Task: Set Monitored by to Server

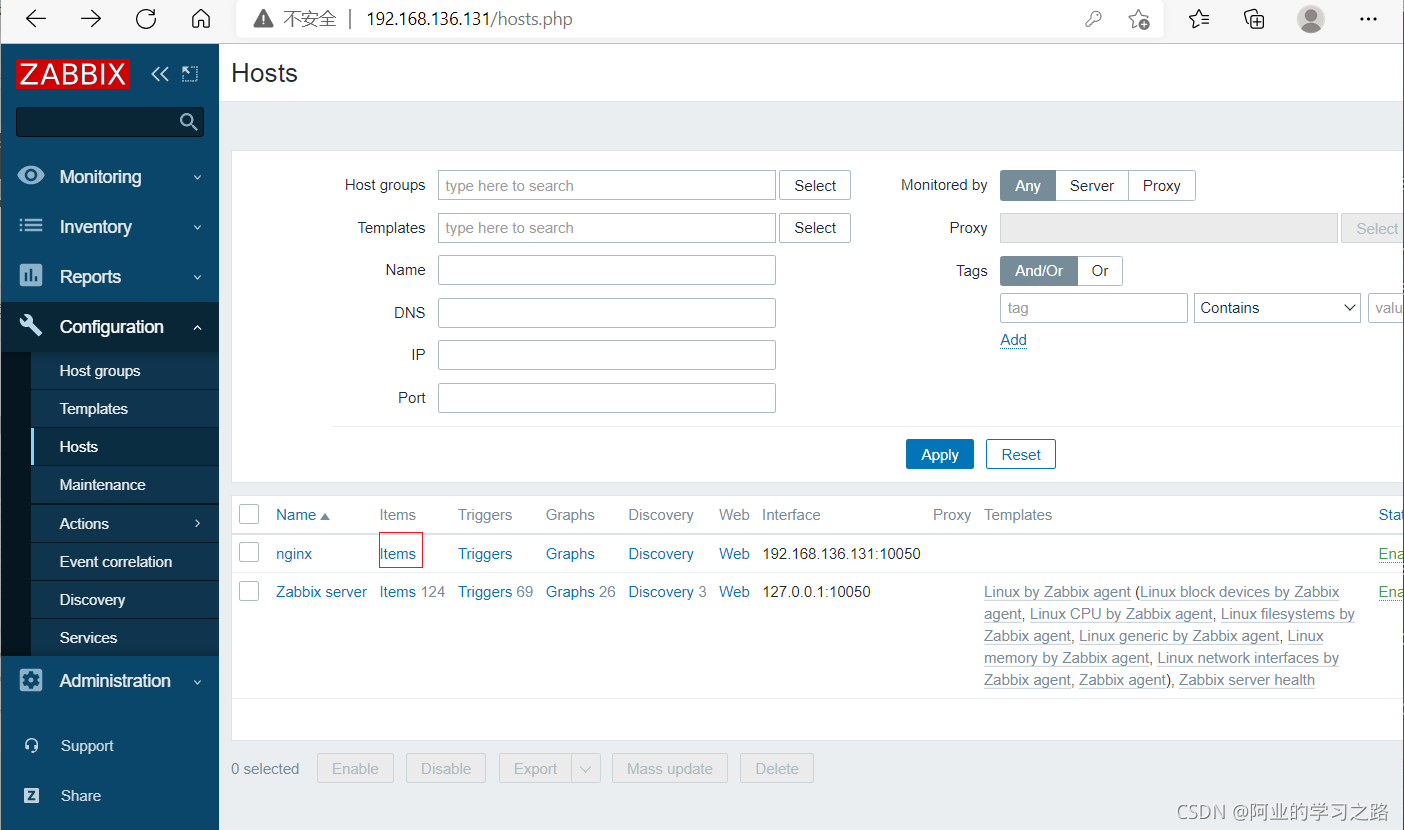Action: tap(1092, 186)
